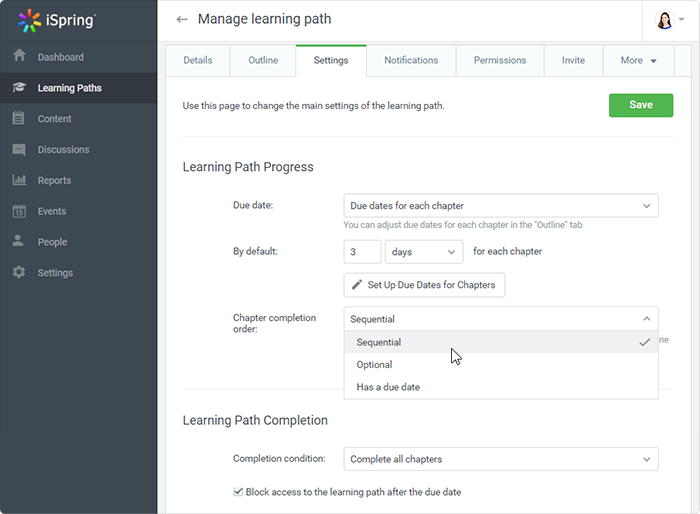
Task: Toggle Block access after due date checkbox
Action: click(x=238, y=492)
